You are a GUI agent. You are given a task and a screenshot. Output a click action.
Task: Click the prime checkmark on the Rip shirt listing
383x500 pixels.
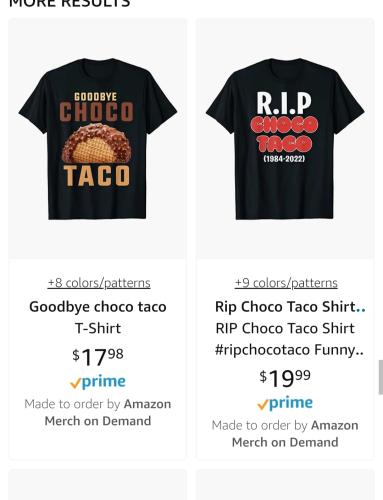[x=263, y=405]
